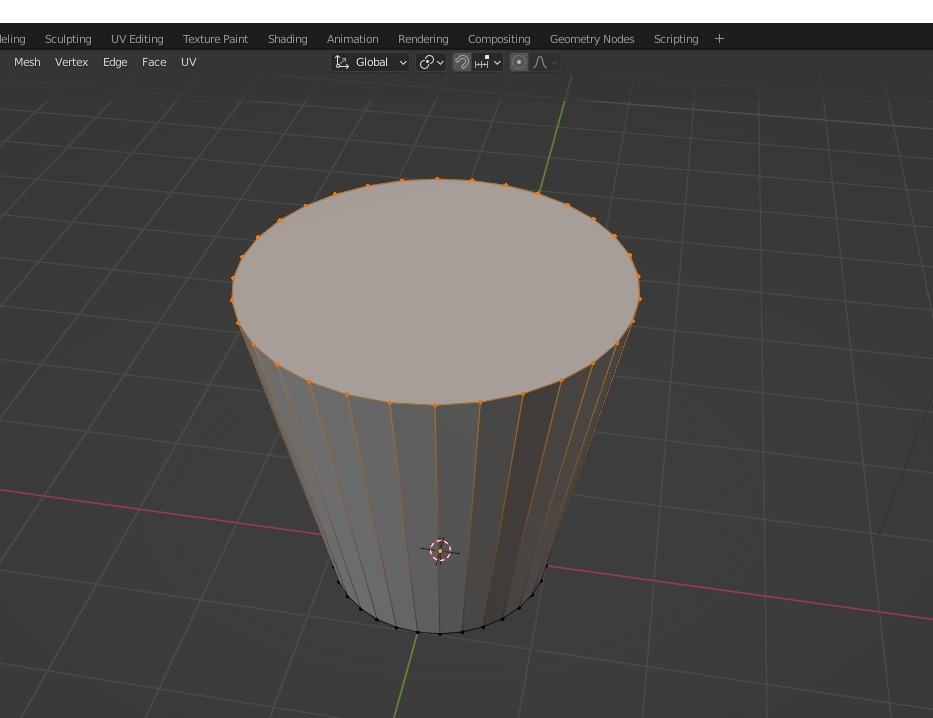Open the Compositing workspace tab
The width and height of the screenshot is (933, 718).
(499, 39)
